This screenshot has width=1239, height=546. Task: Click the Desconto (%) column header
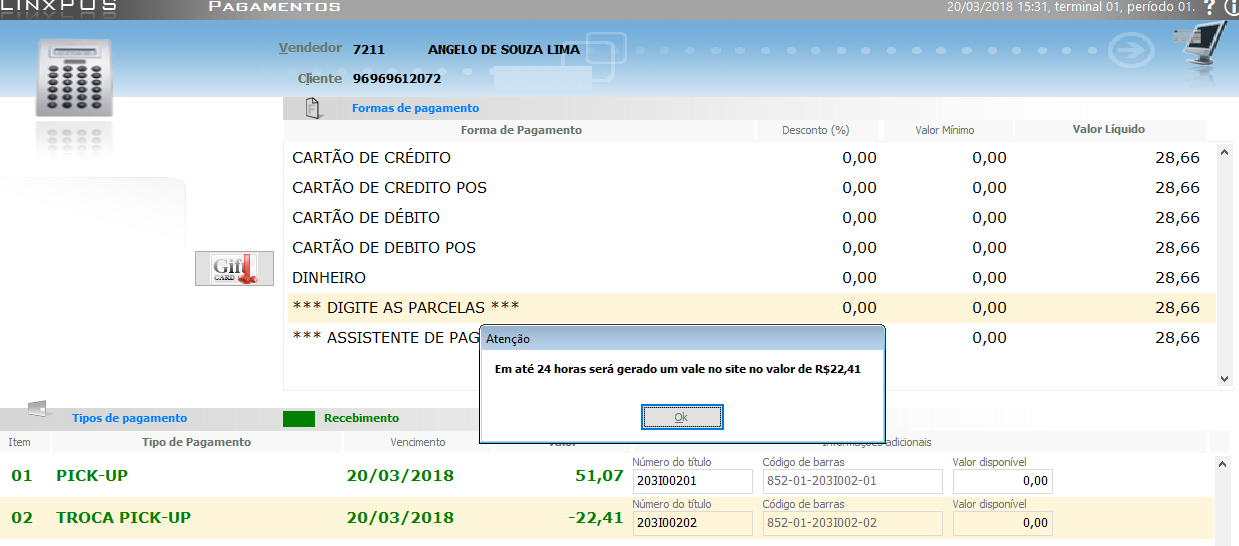[816, 130]
